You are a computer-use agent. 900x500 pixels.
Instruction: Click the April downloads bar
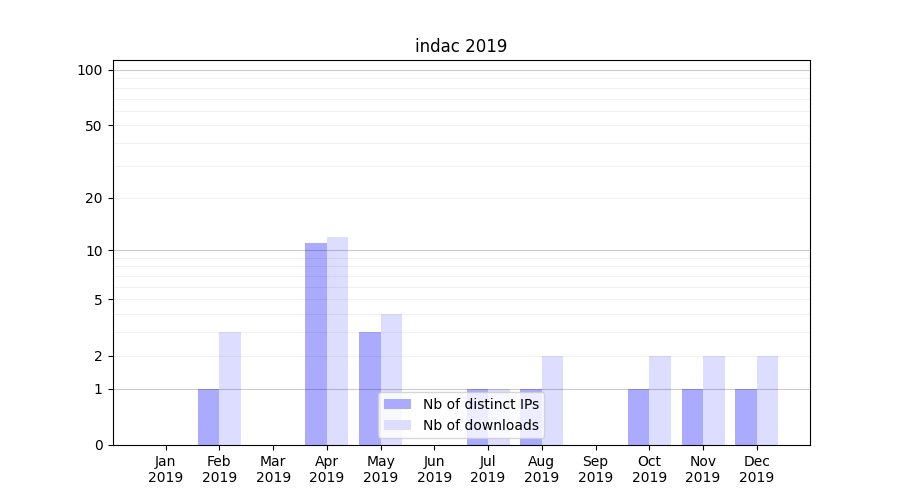pos(337,341)
